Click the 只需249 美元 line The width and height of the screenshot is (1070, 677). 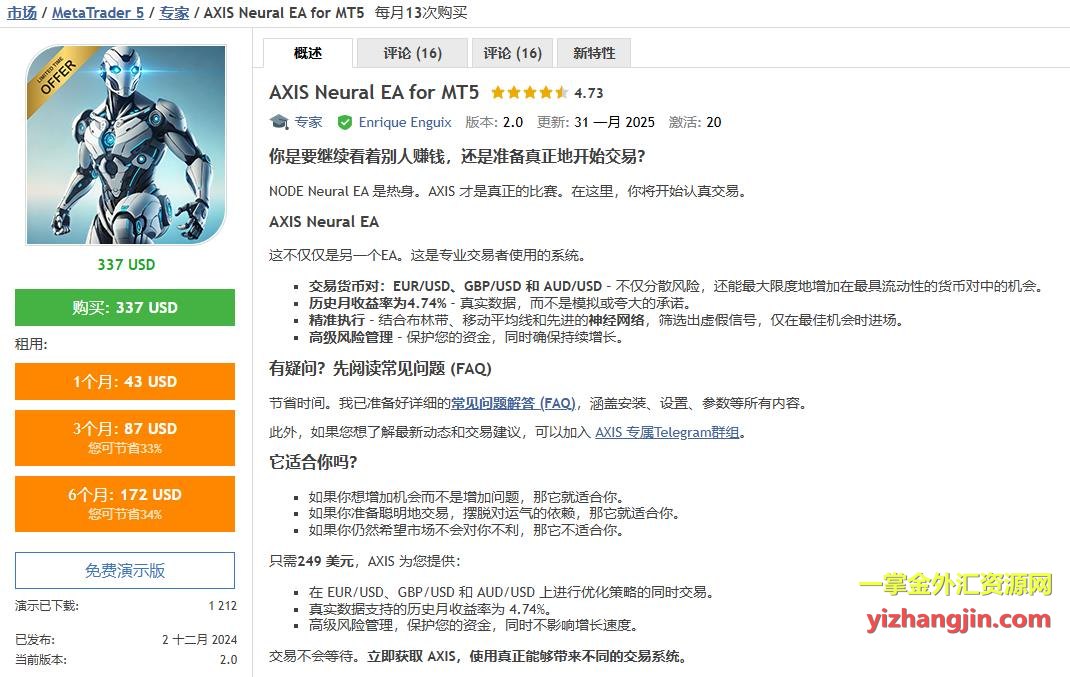coord(365,561)
